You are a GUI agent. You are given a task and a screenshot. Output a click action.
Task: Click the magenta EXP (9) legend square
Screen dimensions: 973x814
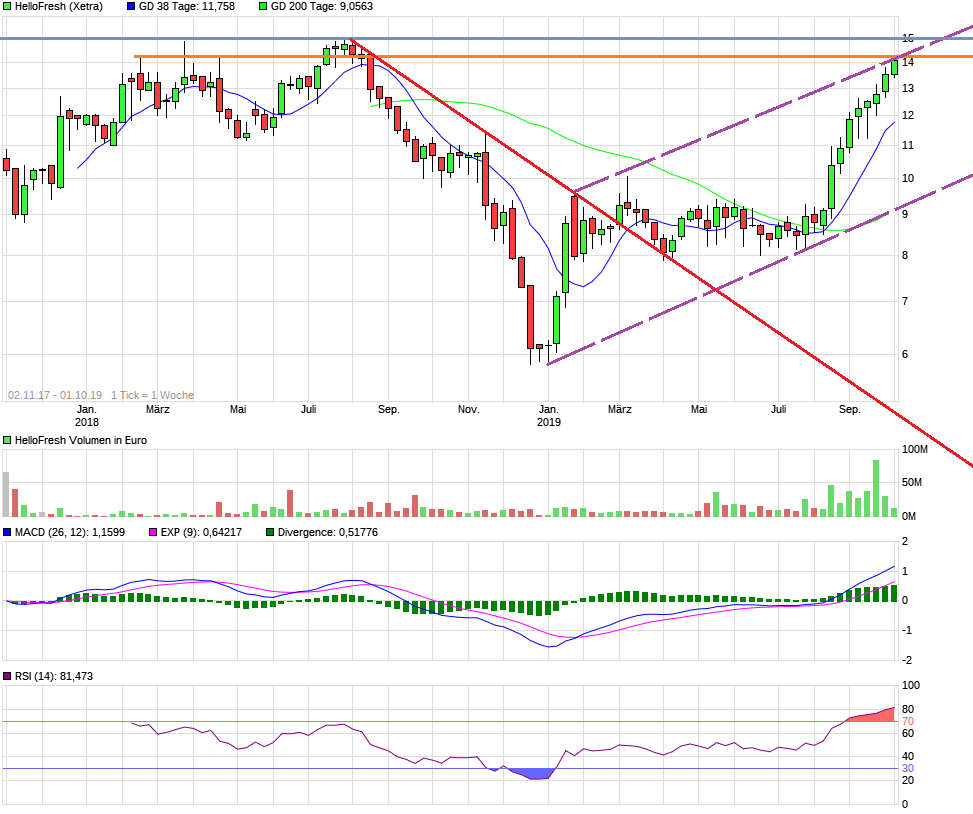[x=153, y=532]
